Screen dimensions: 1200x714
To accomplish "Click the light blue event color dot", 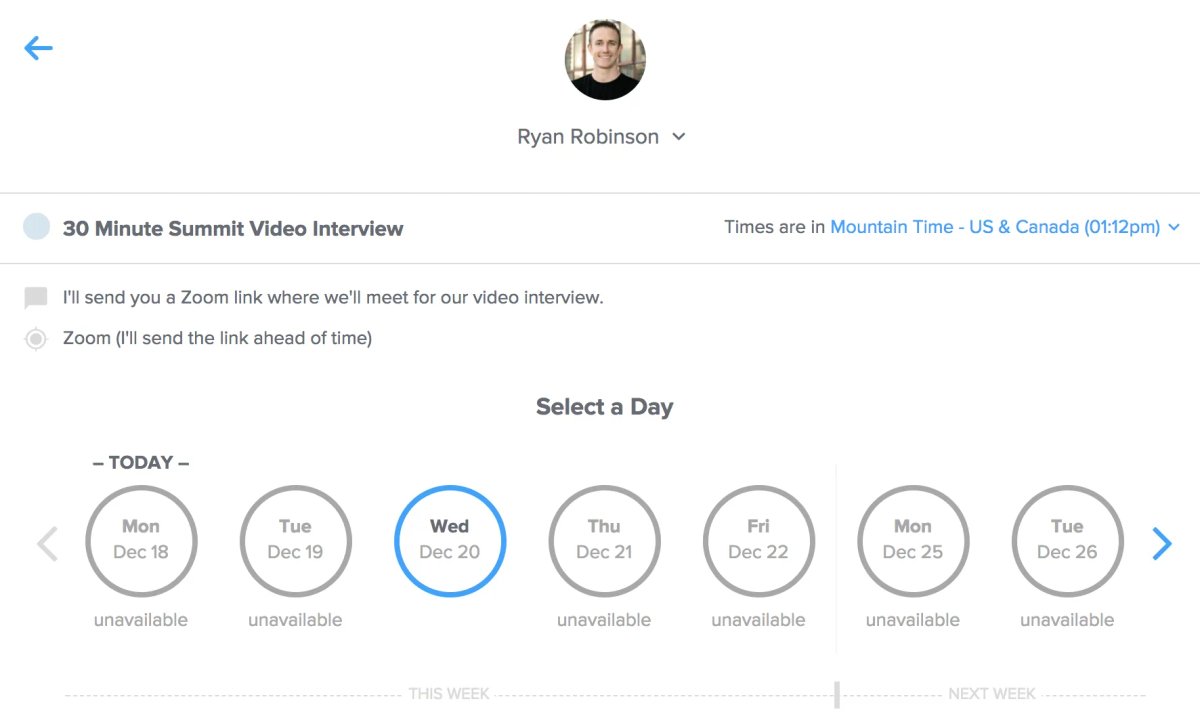I will coord(37,227).
